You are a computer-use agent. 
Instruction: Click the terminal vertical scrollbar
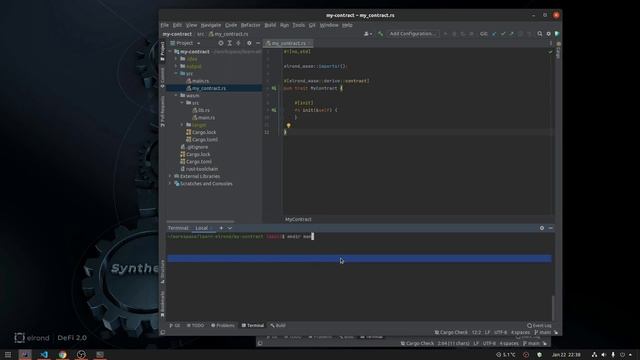[553, 308]
